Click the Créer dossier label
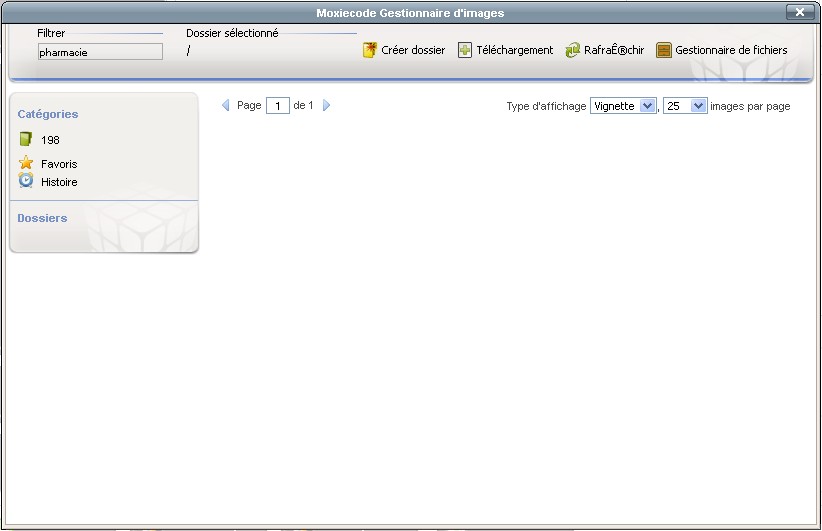Screen dimensions: 822x531 [413, 50]
